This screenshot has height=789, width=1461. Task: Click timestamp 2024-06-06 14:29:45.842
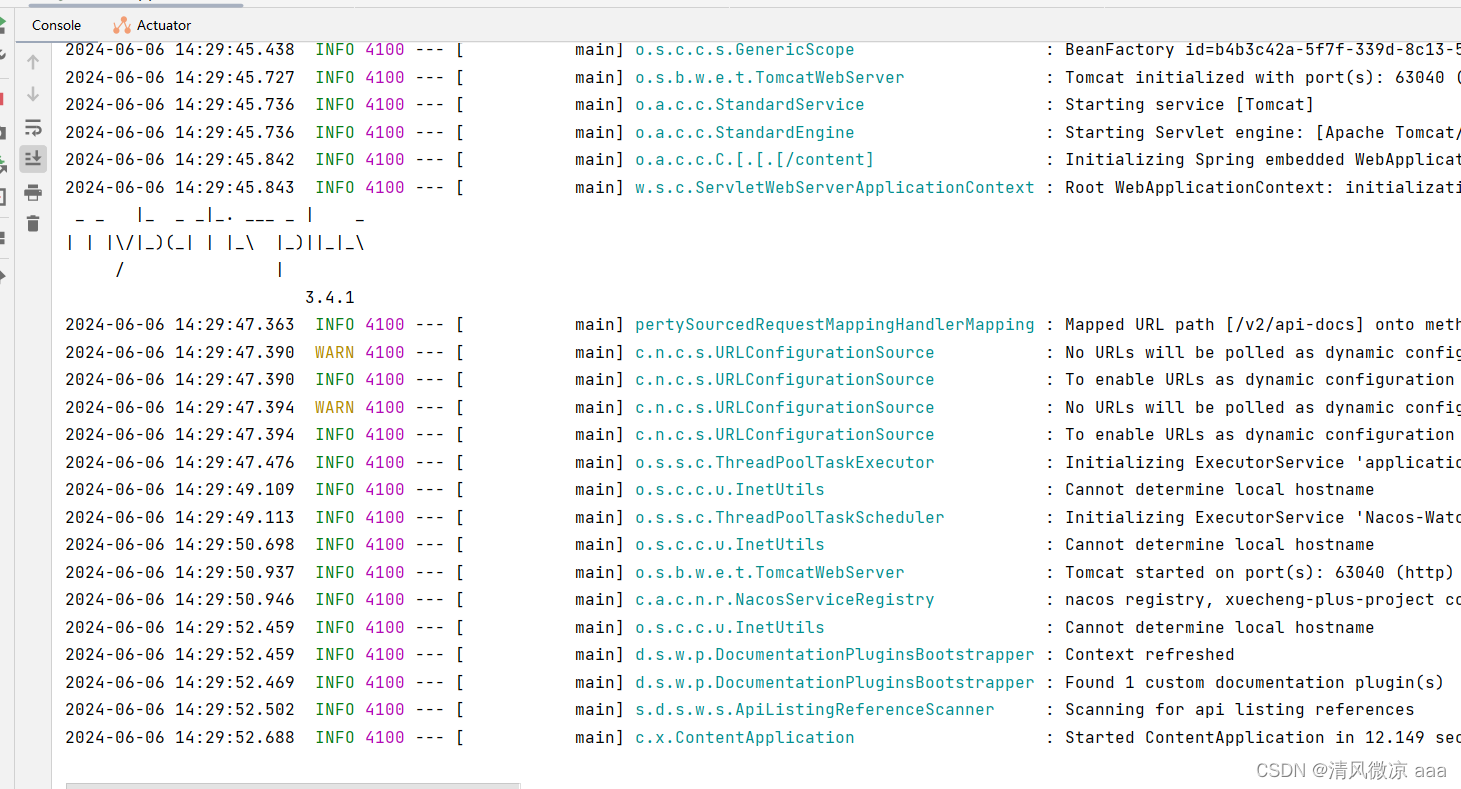[x=180, y=160]
